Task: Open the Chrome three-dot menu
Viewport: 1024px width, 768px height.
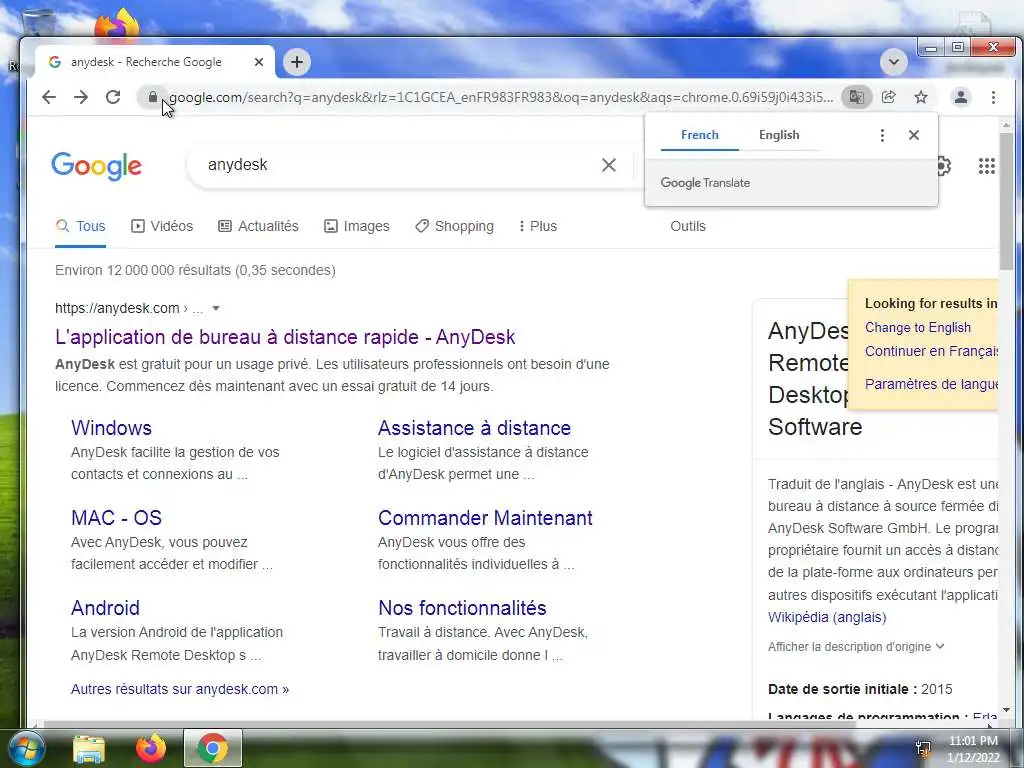Action: coord(993,97)
